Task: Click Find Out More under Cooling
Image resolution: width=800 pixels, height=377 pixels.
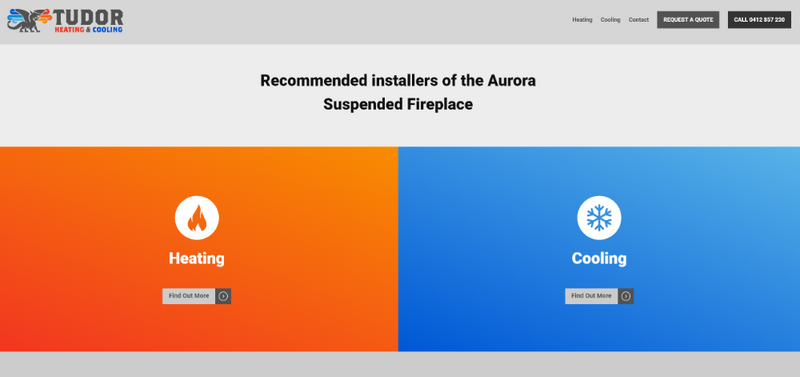Action: (591, 296)
